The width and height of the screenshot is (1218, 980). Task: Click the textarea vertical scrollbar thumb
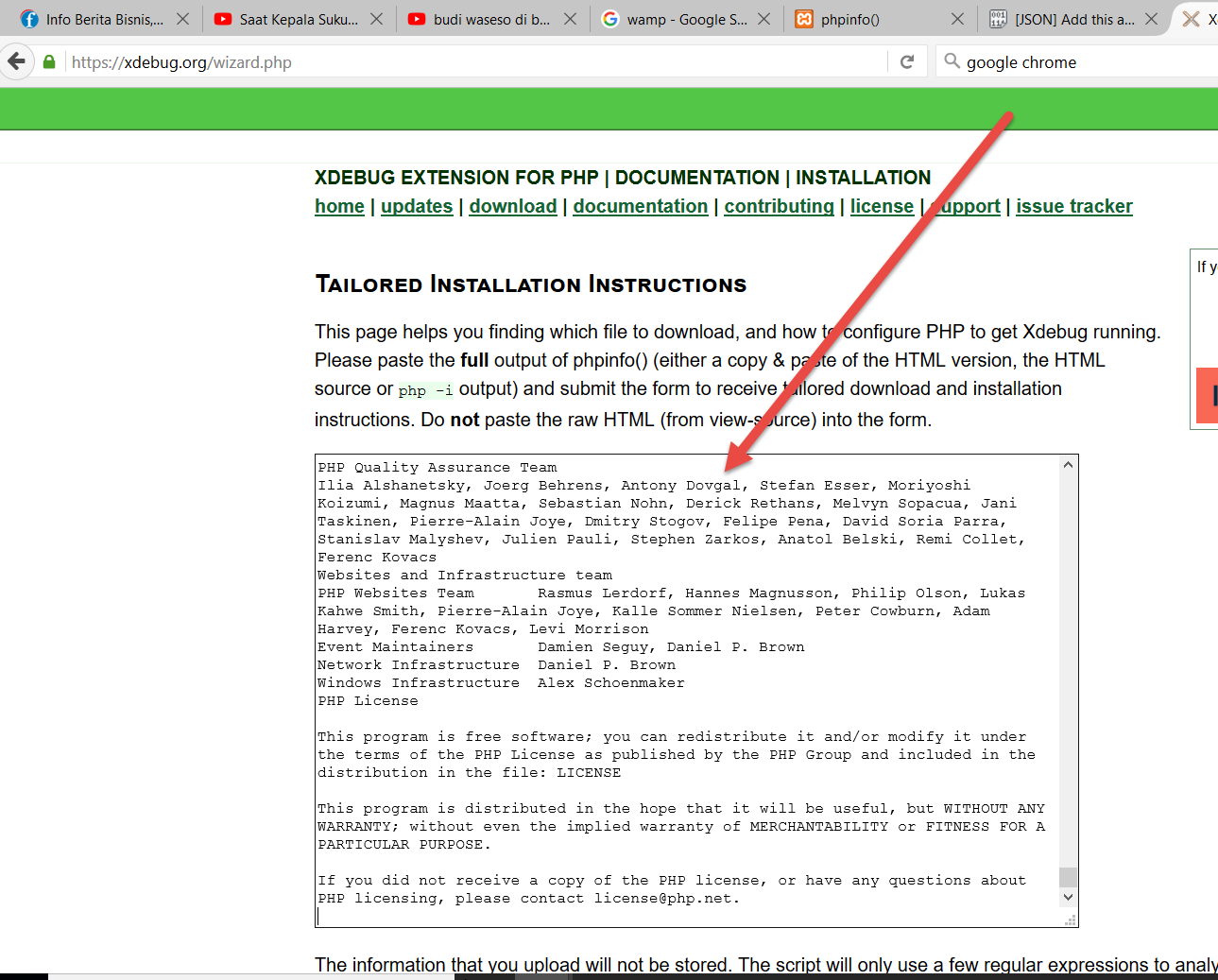click(1068, 877)
